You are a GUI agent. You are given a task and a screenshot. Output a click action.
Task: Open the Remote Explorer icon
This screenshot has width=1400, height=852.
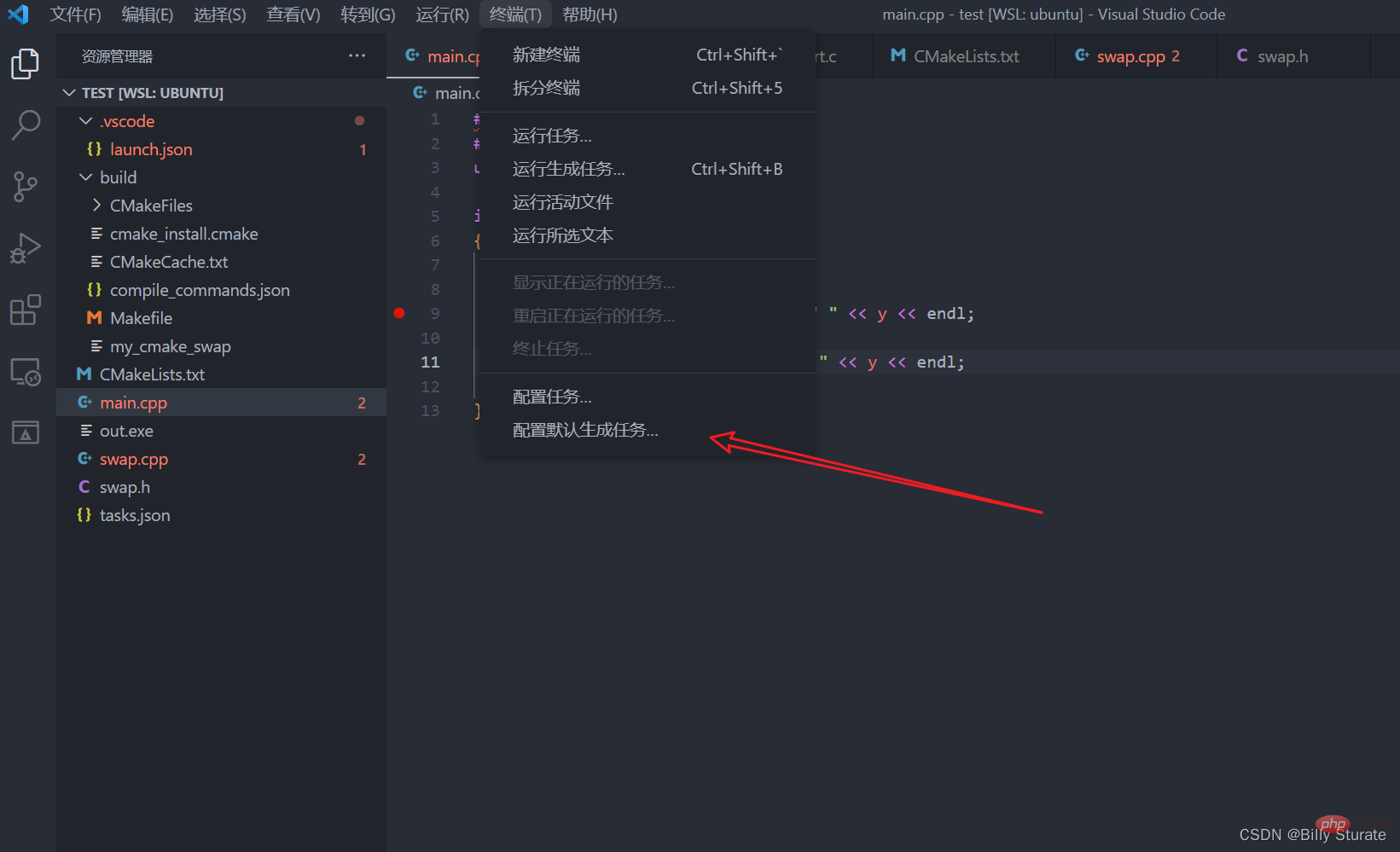[x=26, y=372]
